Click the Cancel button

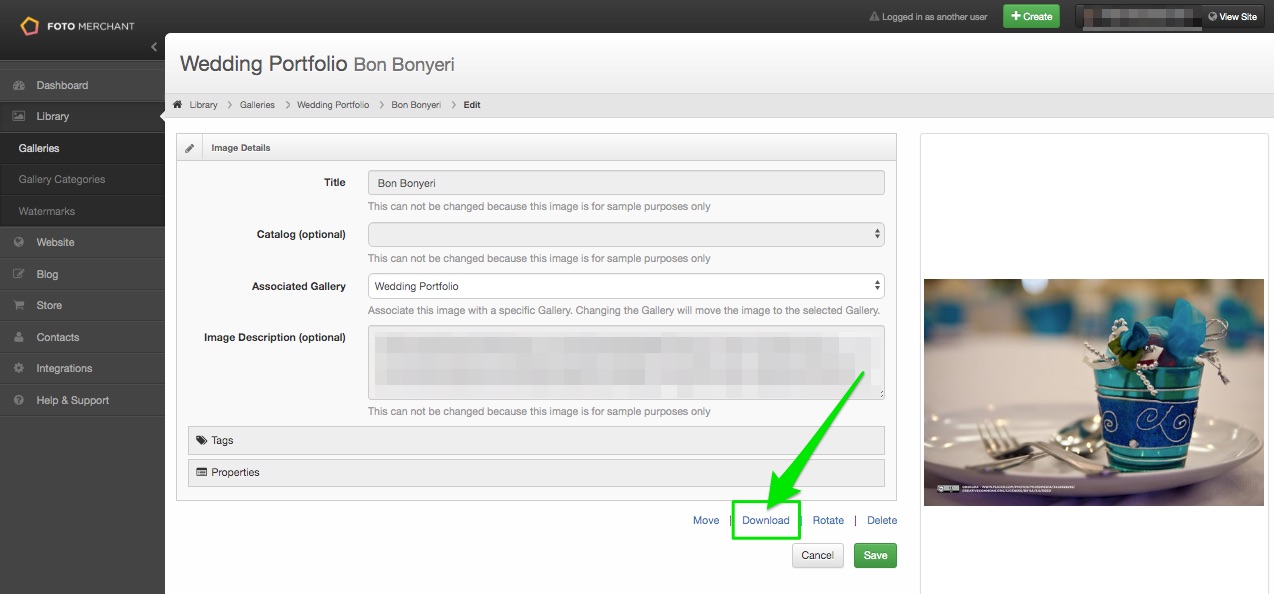[x=817, y=555]
